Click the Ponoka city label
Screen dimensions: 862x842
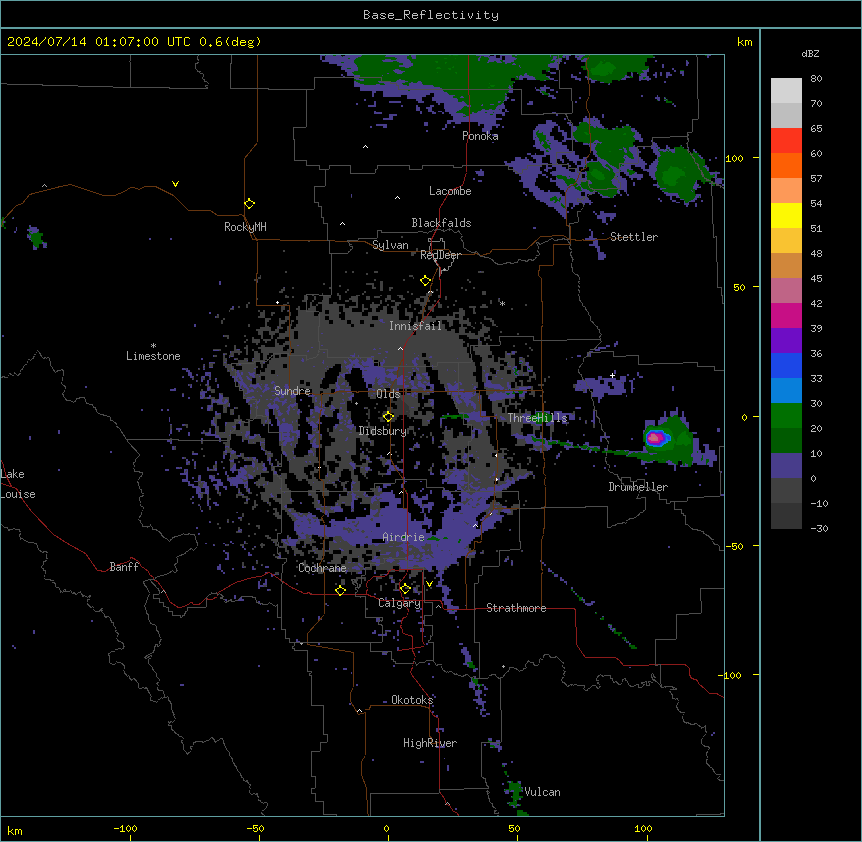click(x=480, y=136)
